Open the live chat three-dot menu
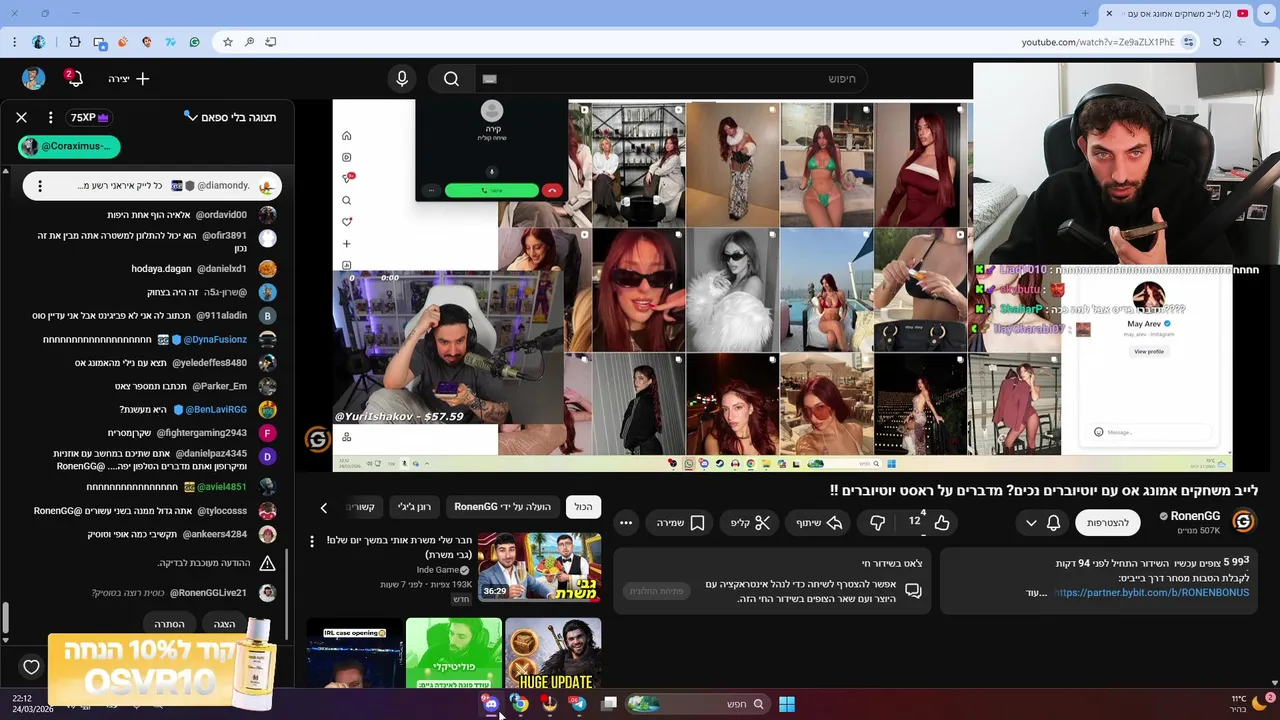Image resolution: width=1280 pixels, height=720 pixels. point(50,117)
